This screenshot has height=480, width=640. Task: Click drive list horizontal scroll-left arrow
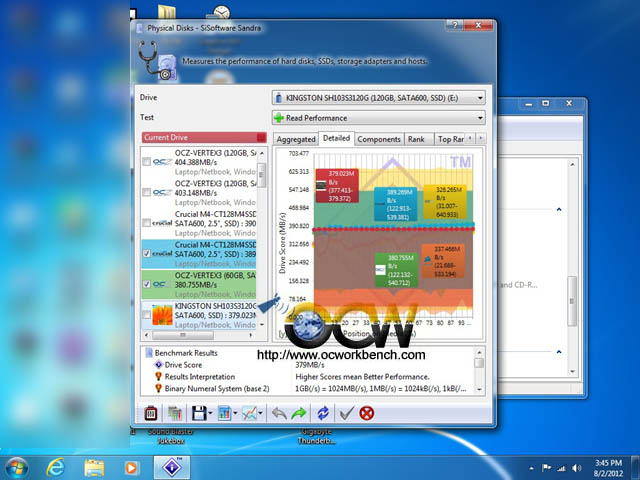coord(147,335)
